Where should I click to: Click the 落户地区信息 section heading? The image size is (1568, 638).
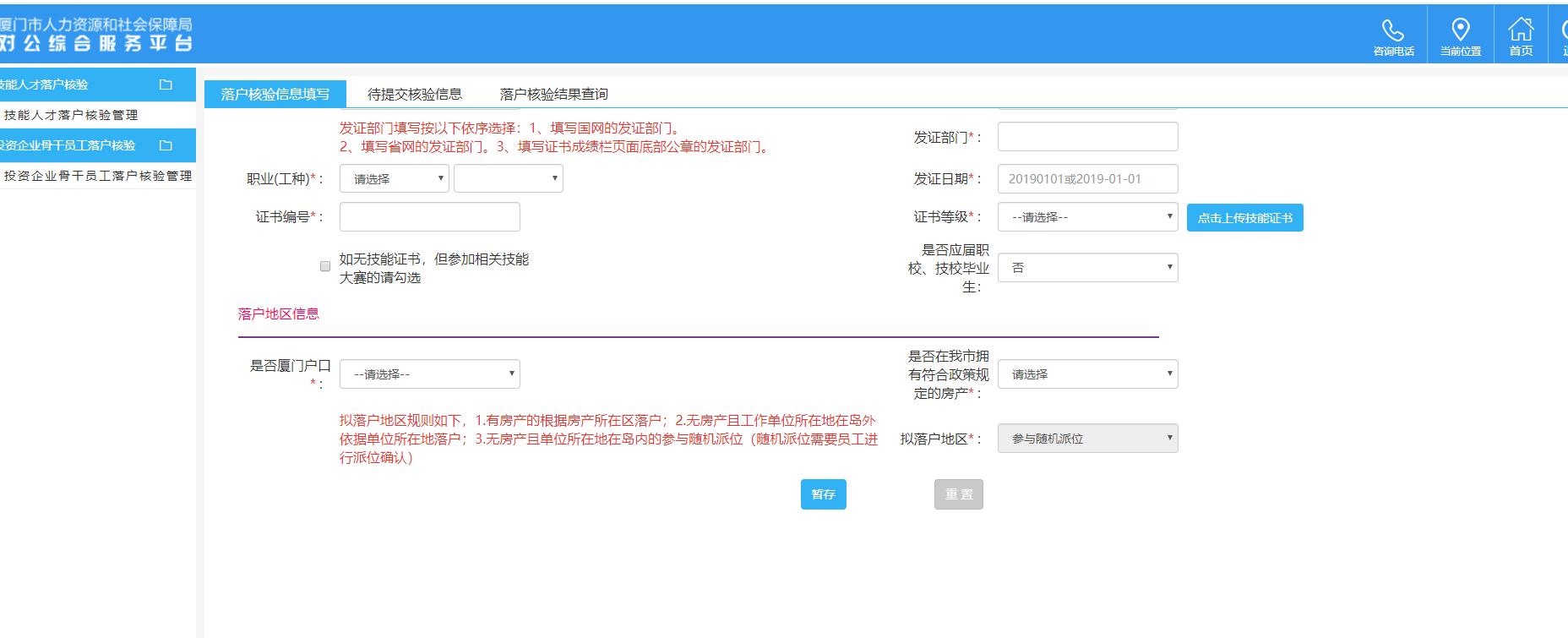[x=279, y=314]
